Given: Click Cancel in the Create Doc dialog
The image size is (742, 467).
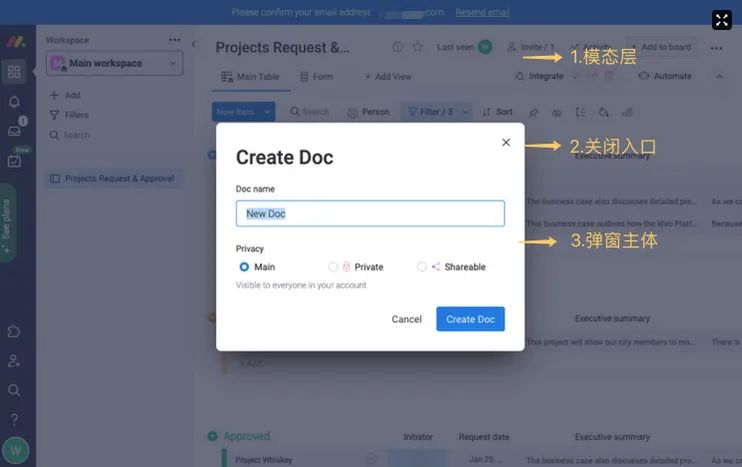Looking at the screenshot, I should (406, 319).
